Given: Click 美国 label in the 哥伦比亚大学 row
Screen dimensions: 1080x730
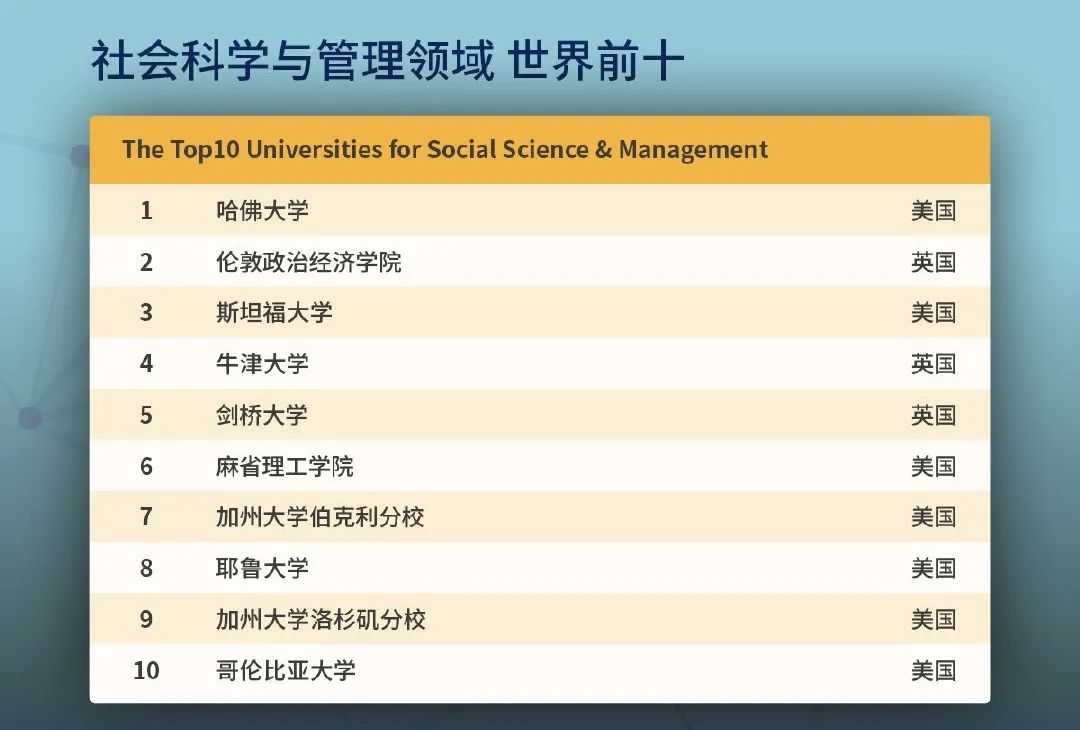Looking at the screenshot, I should click(x=933, y=670).
